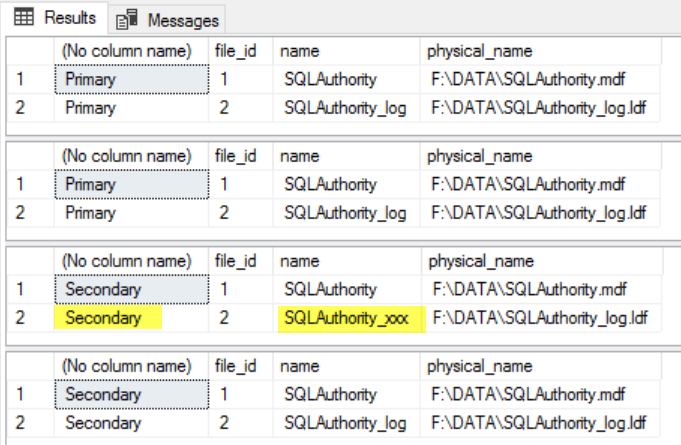Select focused Secondary cell in third result set
Image resolution: width=681 pixels, height=445 pixels.
coord(131,290)
